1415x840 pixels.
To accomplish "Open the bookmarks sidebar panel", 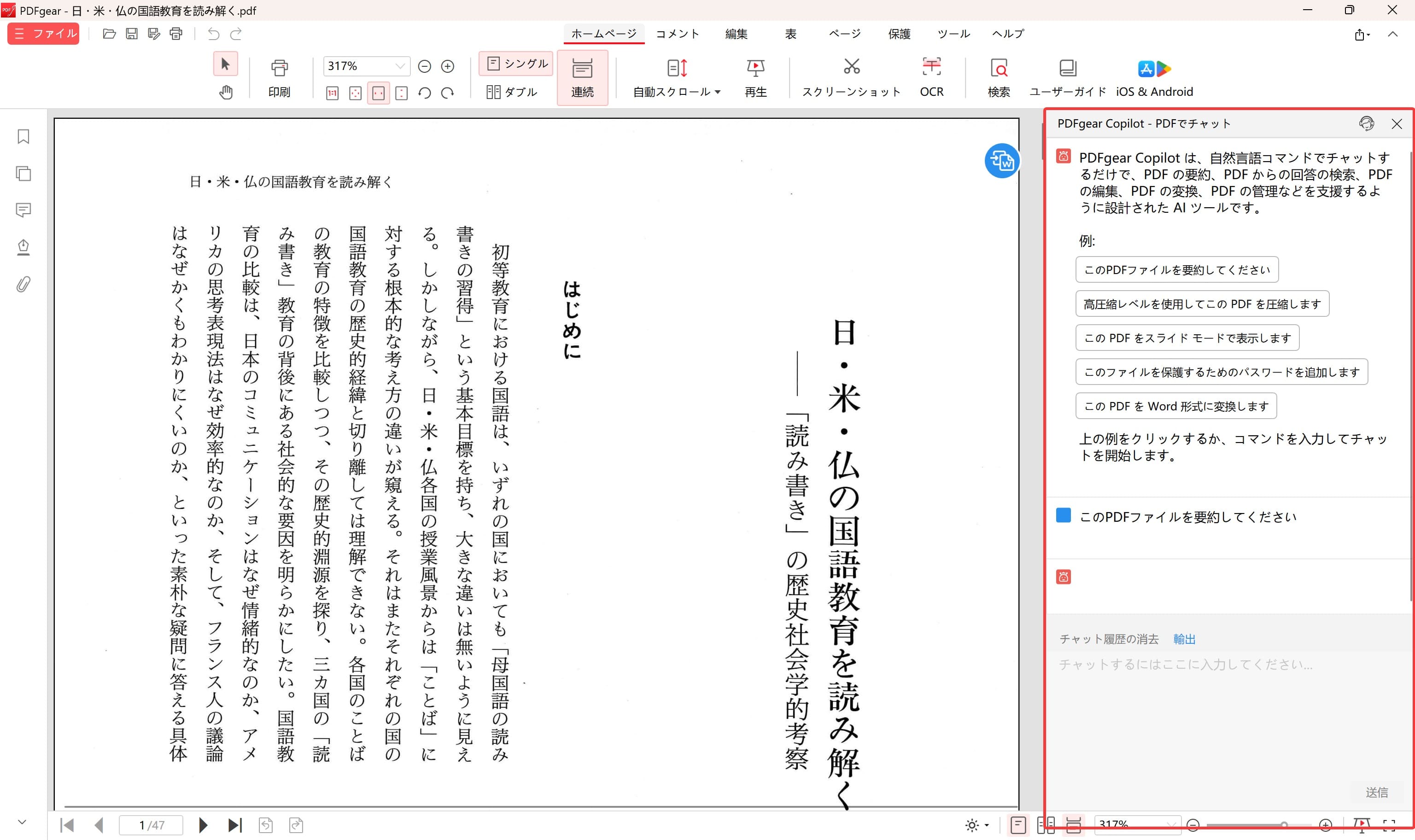I will pos(23,136).
